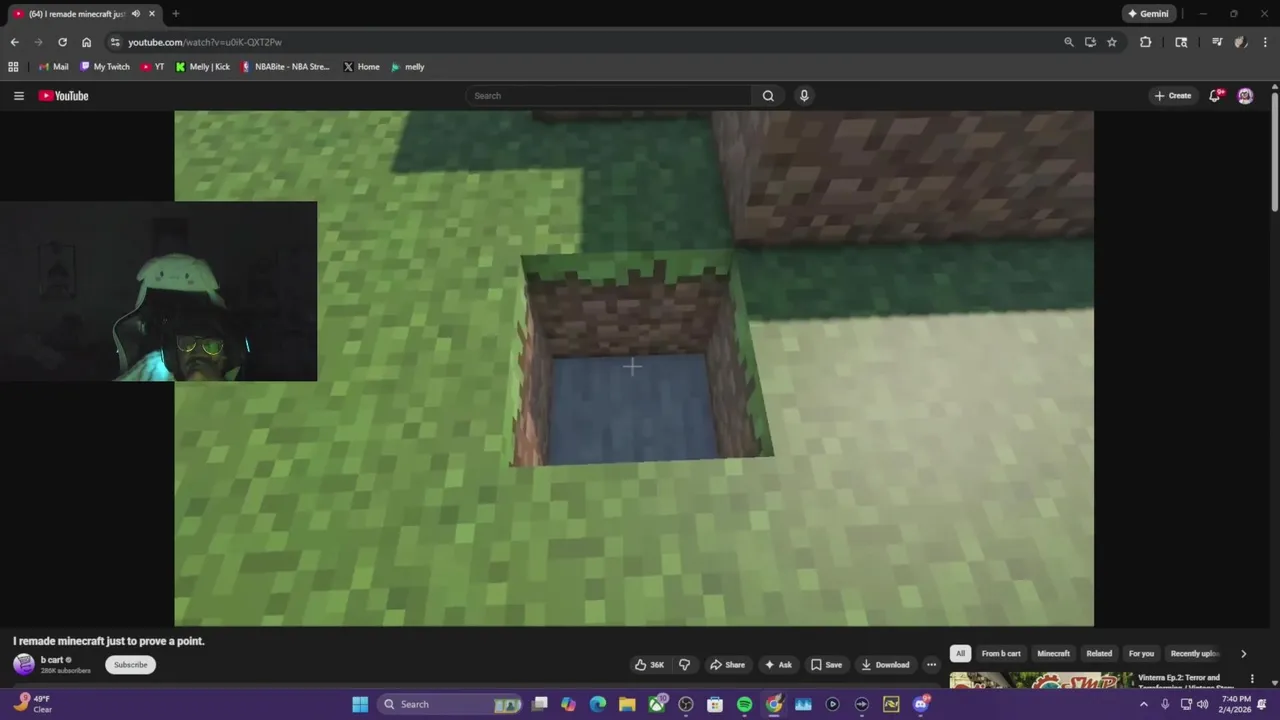1280x720 pixels.
Task: Open Mail bookmark
Action: 53,67
